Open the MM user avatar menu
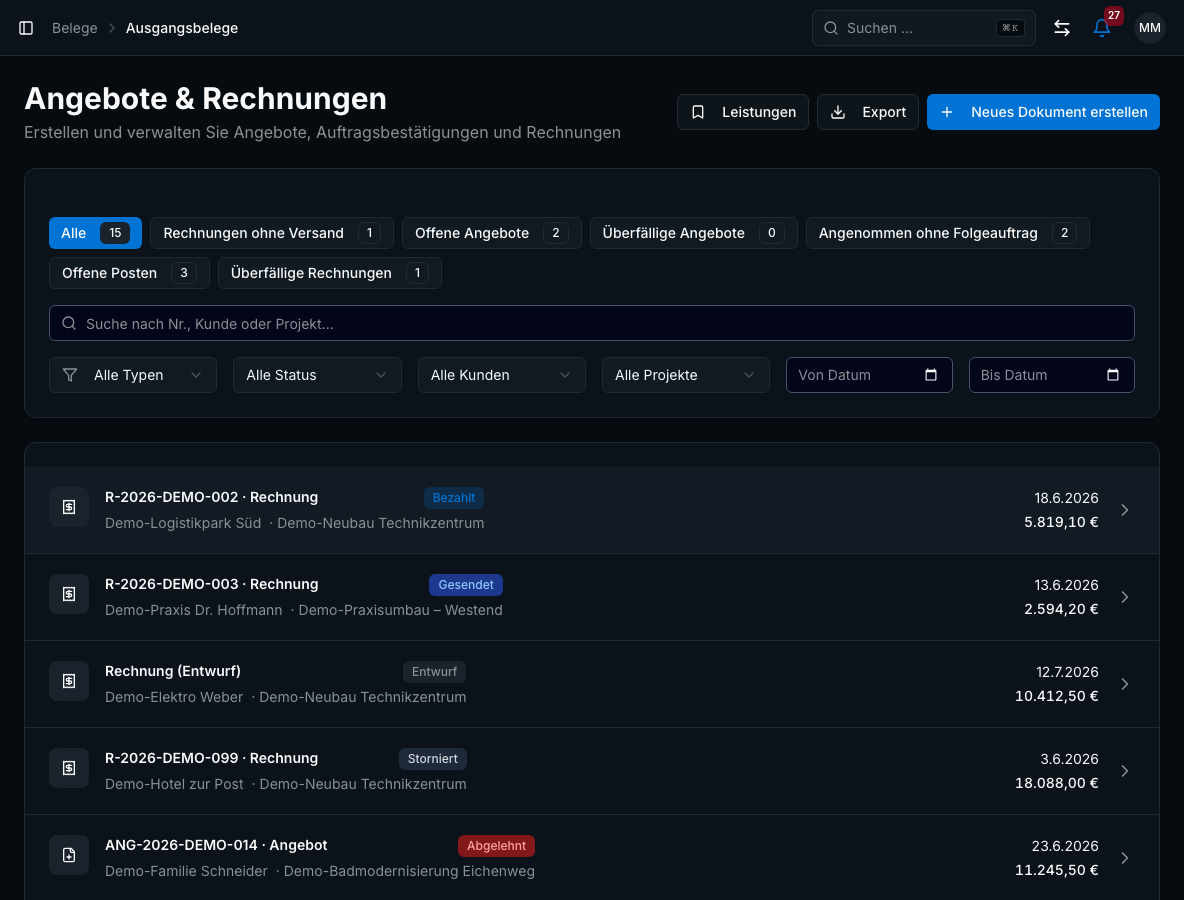 (x=1149, y=28)
